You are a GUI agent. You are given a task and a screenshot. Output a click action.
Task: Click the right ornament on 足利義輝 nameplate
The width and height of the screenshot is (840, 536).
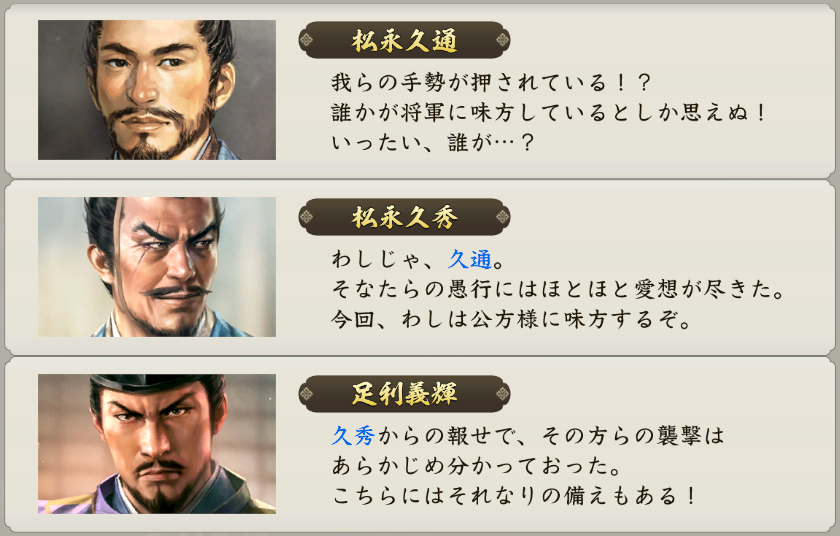502,394
